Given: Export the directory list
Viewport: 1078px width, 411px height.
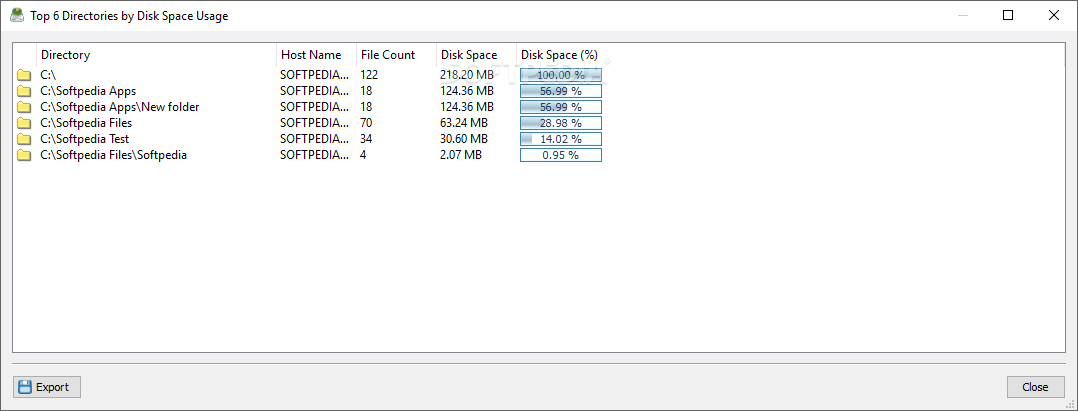Looking at the screenshot, I should pos(47,387).
